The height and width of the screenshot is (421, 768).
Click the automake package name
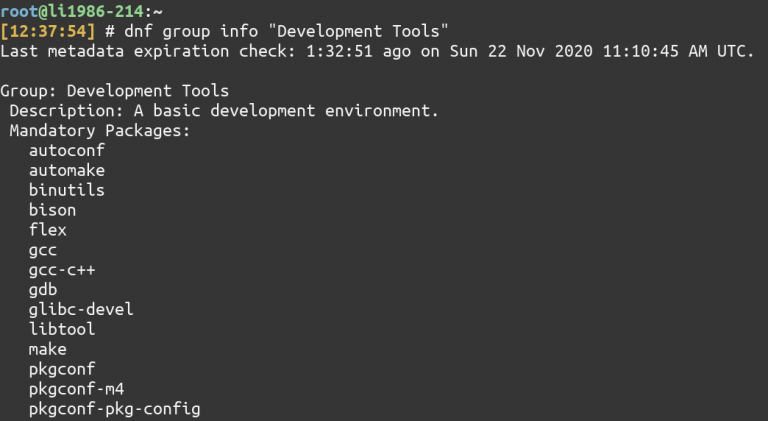pos(67,170)
